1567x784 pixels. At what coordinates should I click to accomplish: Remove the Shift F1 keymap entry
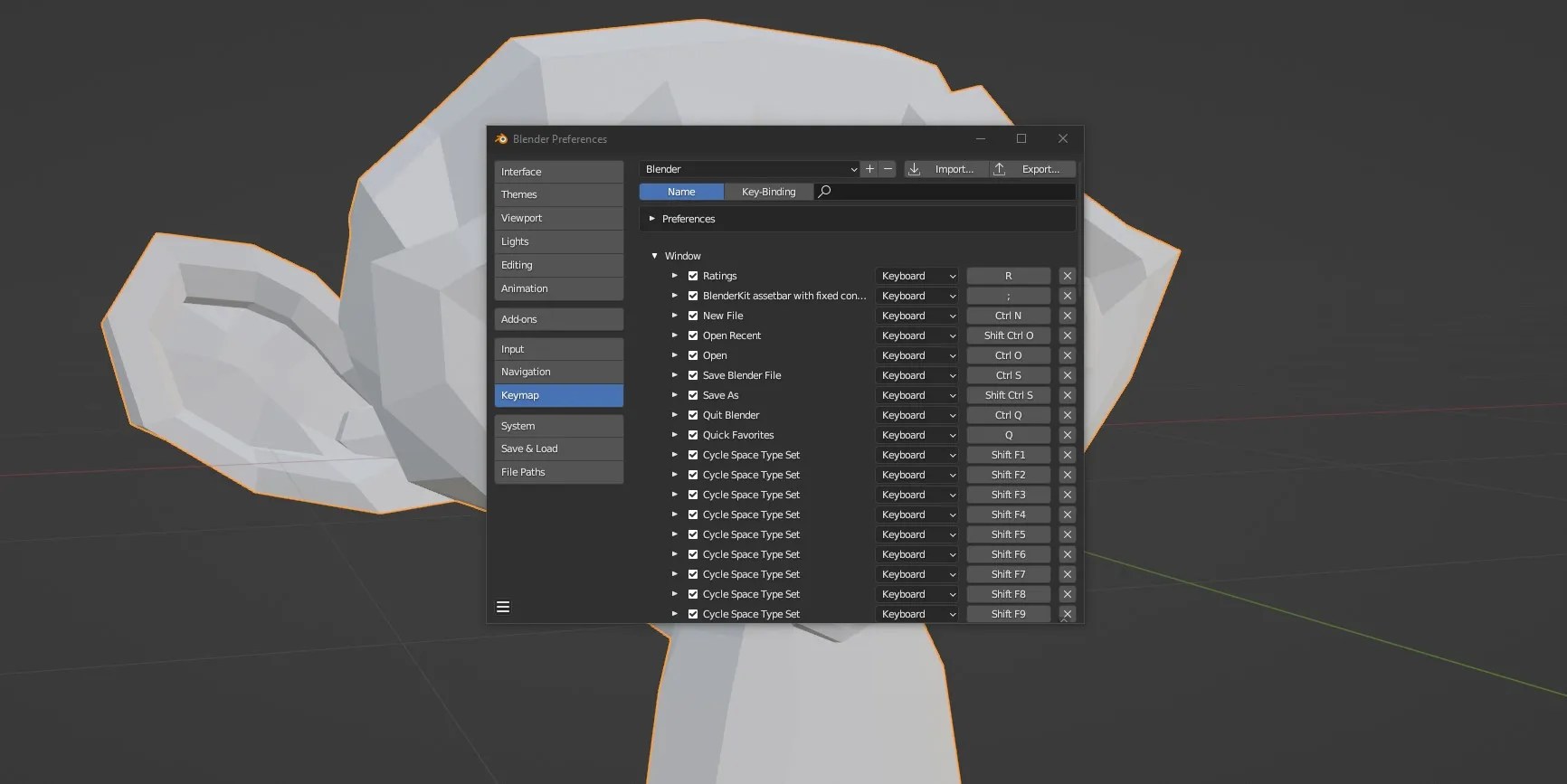click(1067, 455)
